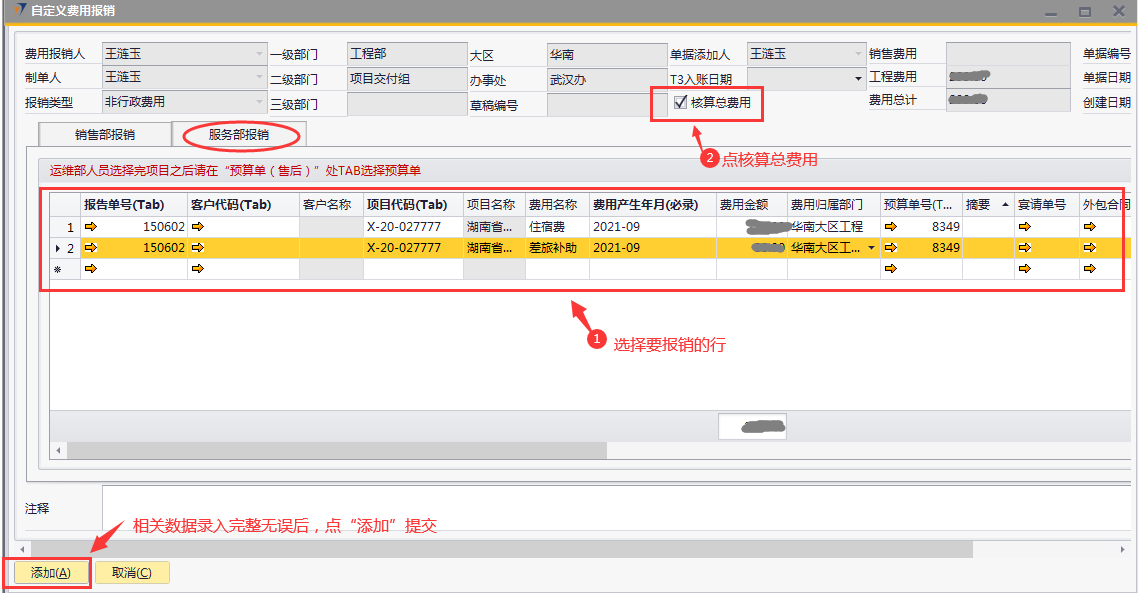This screenshot has width=1138, height=593.
Task: Click the 报告单号 arrow in the empty new row
Action: (91, 269)
